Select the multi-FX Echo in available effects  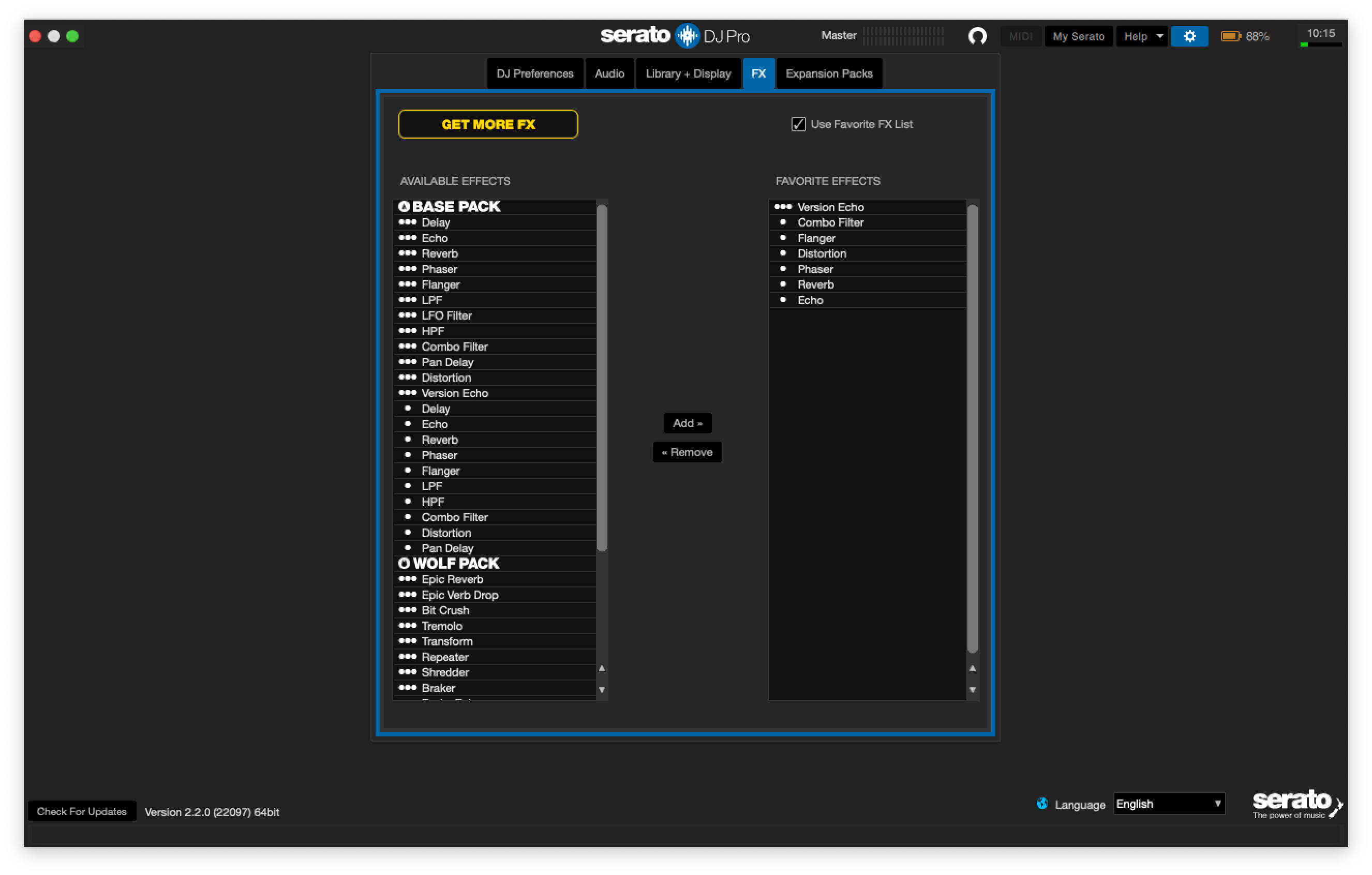(495, 238)
